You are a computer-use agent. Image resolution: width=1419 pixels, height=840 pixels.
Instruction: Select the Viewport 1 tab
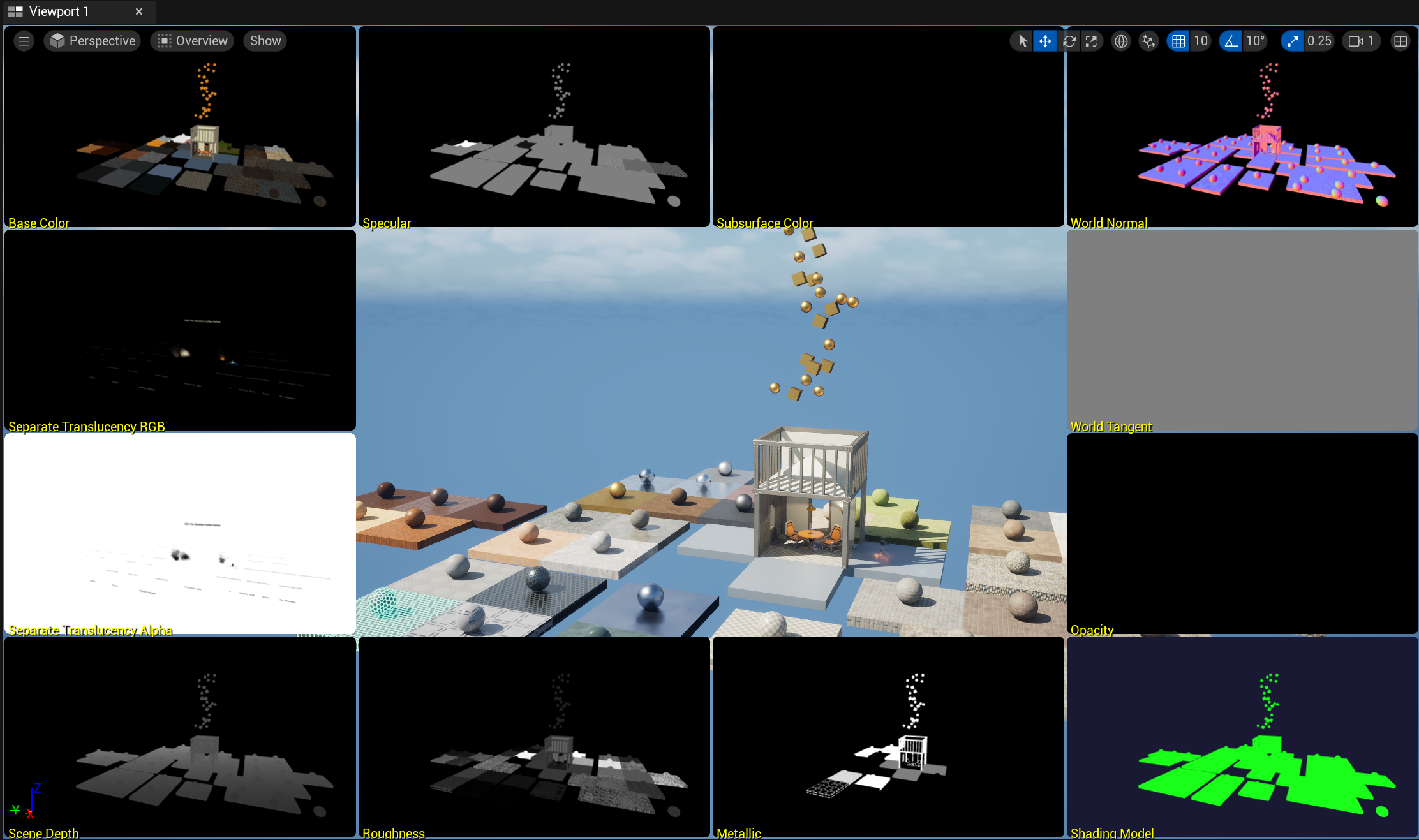coord(59,11)
